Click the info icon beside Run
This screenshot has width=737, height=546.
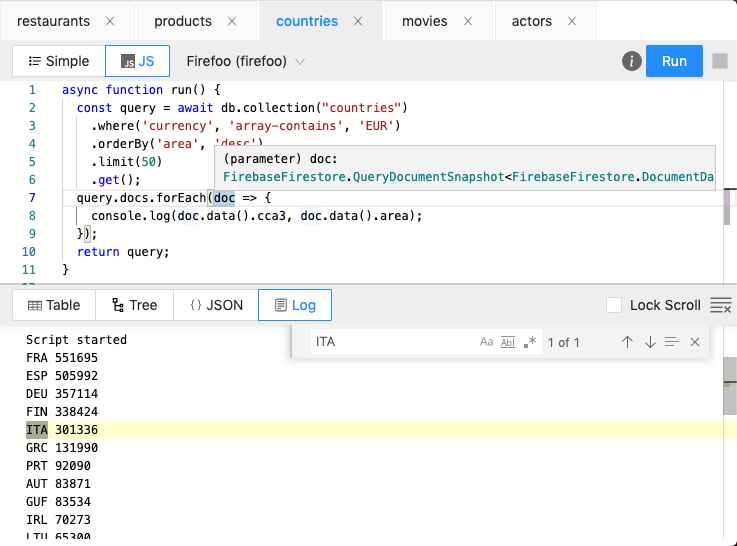[631, 61]
